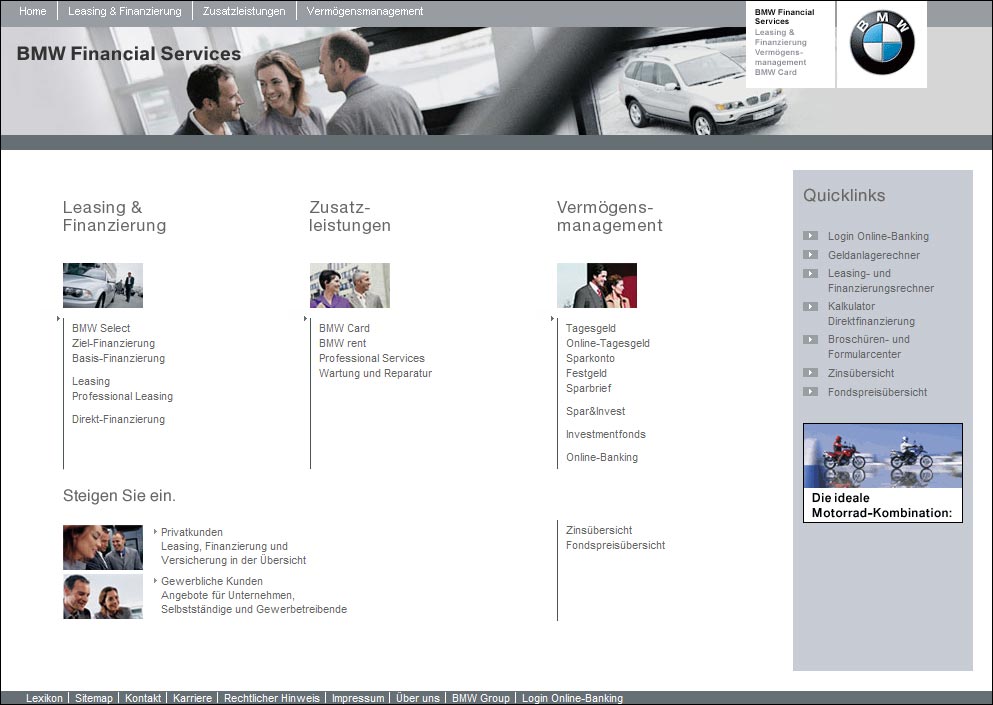Click the Vermögensmanagement couple thumbnail
This screenshot has height=705, width=993.
[597, 286]
